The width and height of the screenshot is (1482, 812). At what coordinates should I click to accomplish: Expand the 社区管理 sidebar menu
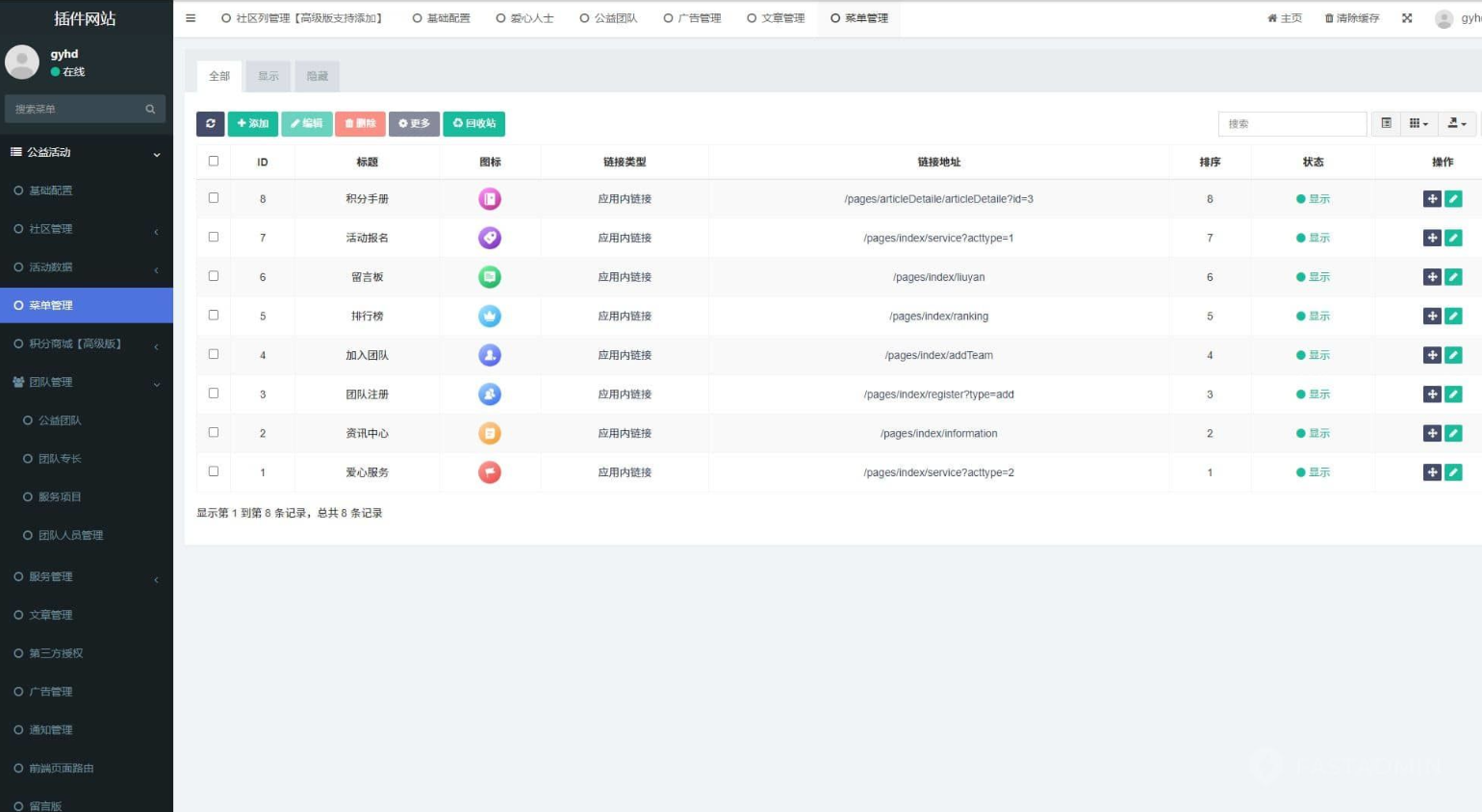pyautogui.click(x=87, y=229)
